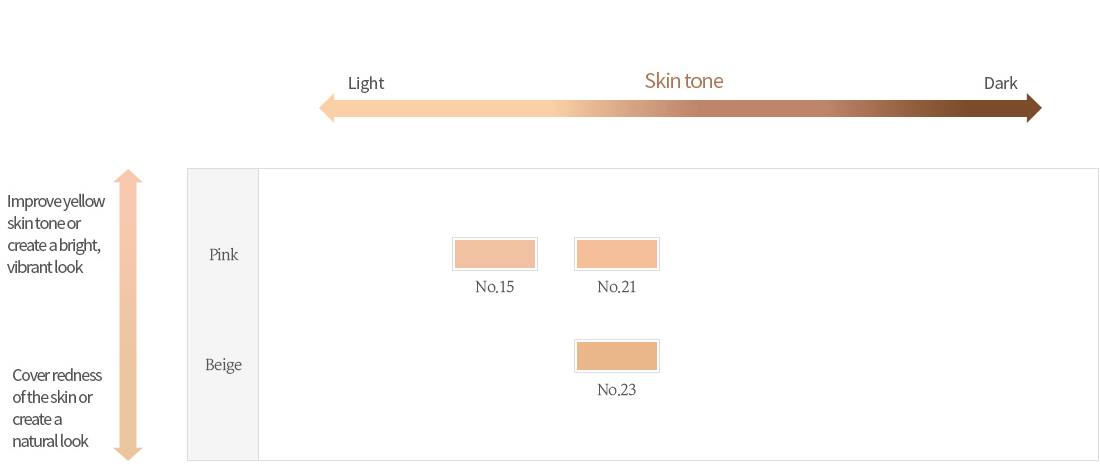Click the No.15 shade label

(x=495, y=287)
